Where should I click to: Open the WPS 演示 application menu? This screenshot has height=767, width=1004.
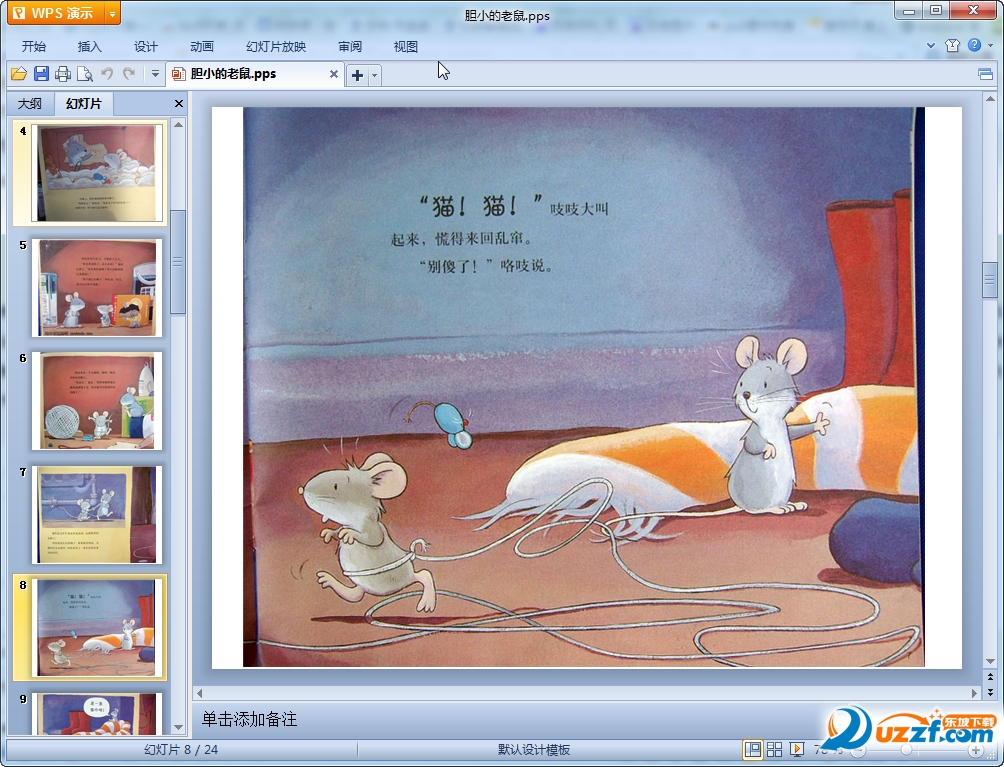point(54,13)
